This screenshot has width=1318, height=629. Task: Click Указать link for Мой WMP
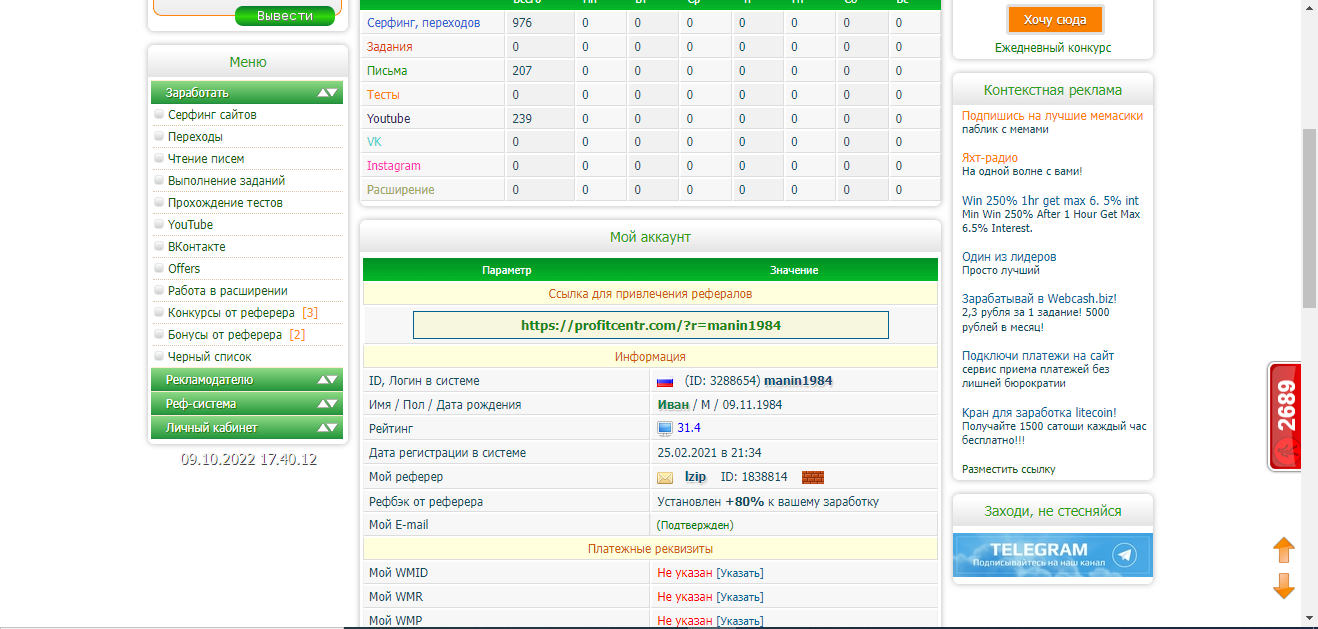740,621
